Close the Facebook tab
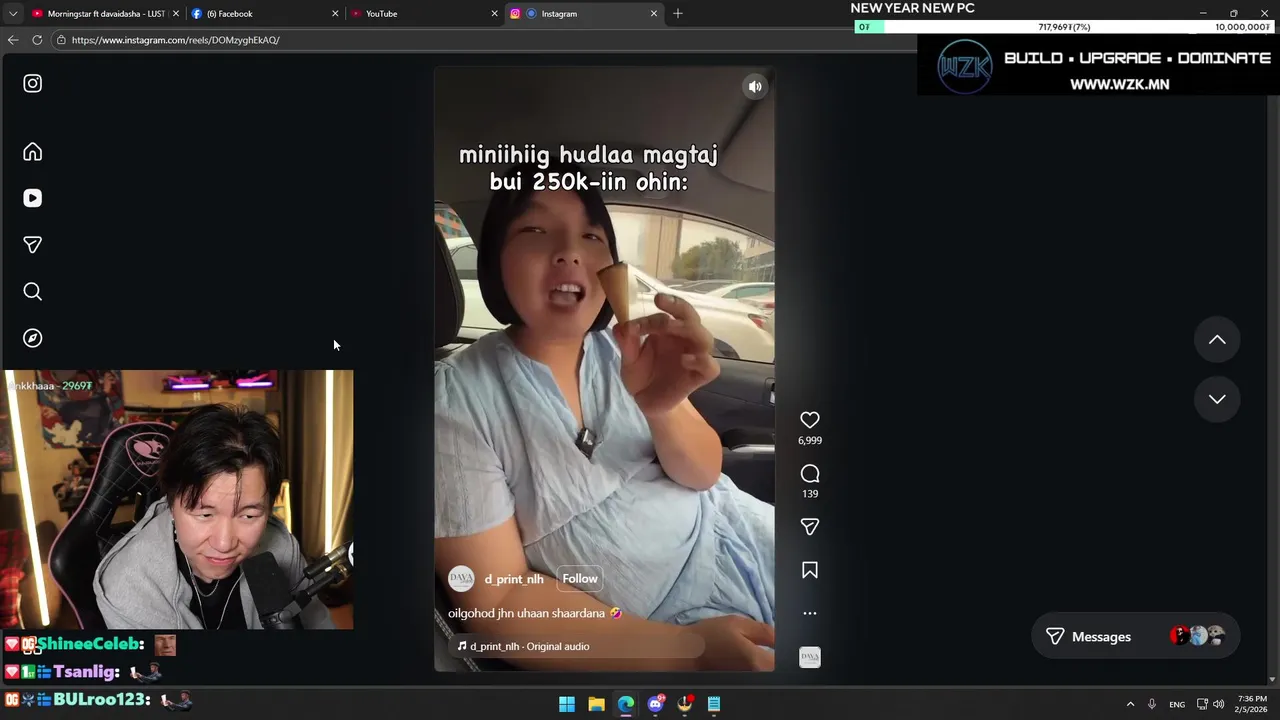1280x720 pixels. (335, 14)
